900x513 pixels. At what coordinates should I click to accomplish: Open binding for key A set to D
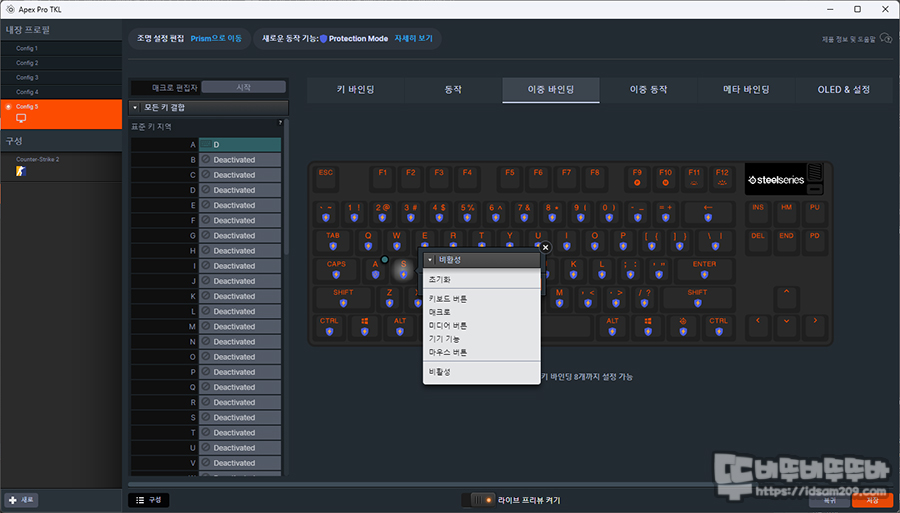tap(240, 145)
